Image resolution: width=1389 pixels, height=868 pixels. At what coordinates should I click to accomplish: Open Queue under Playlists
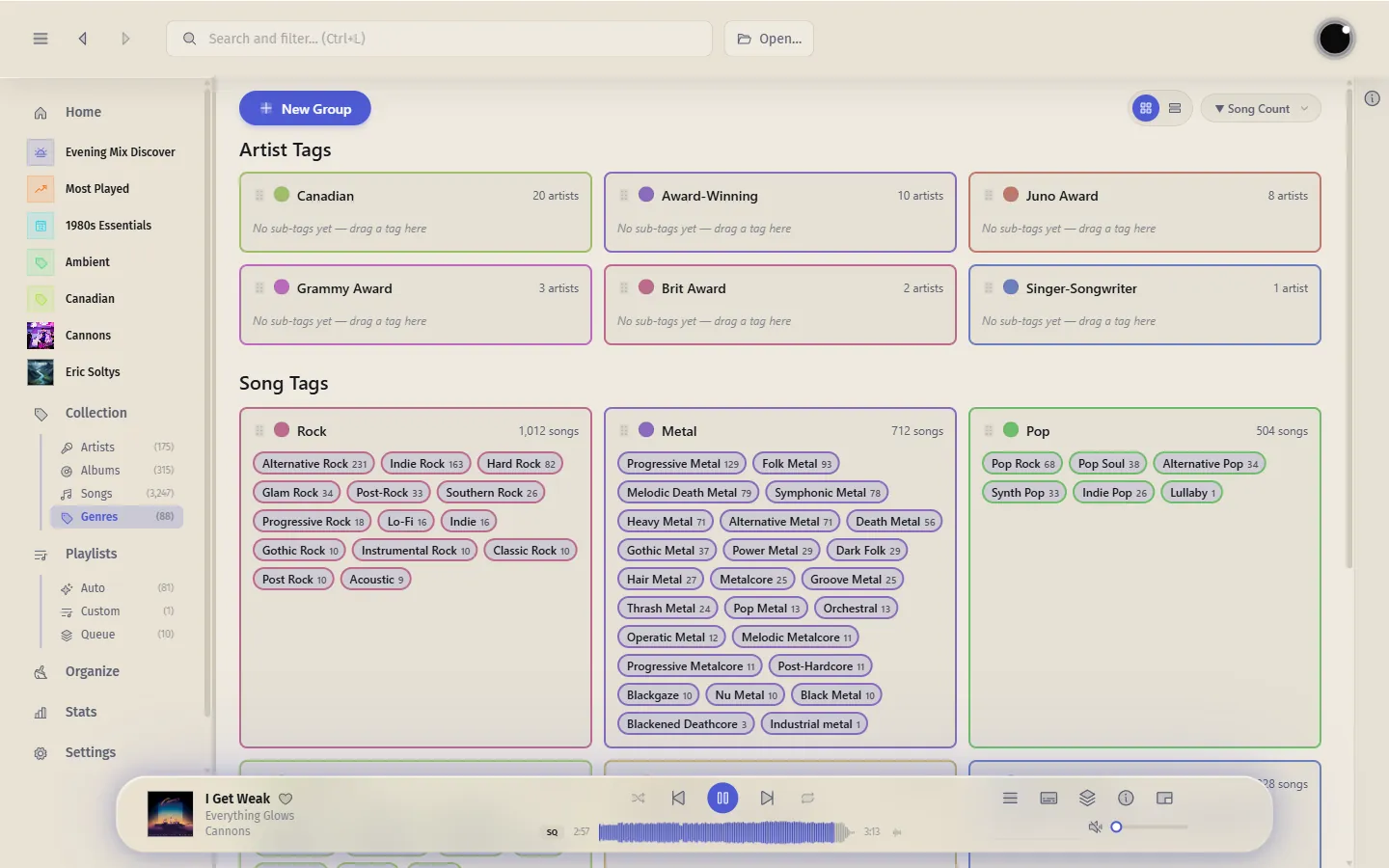coord(117,634)
